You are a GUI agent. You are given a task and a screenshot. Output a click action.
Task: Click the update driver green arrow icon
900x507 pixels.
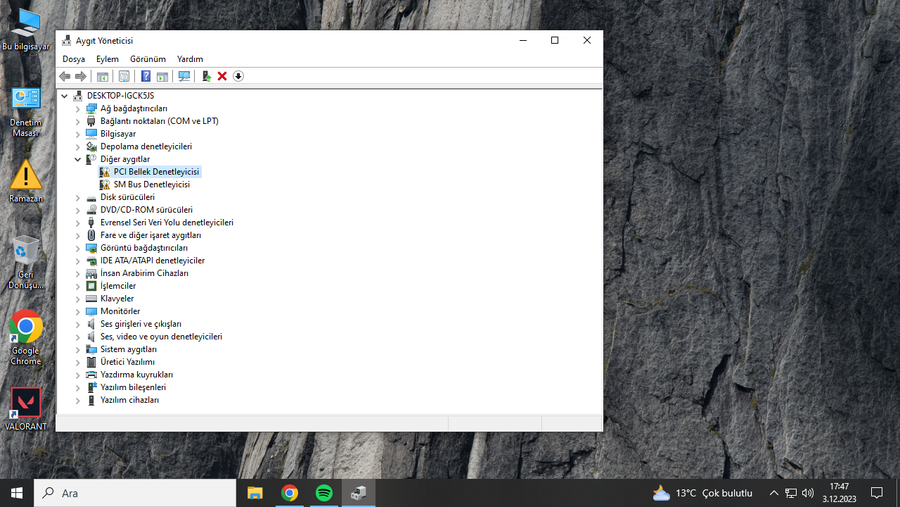click(x=206, y=76)
